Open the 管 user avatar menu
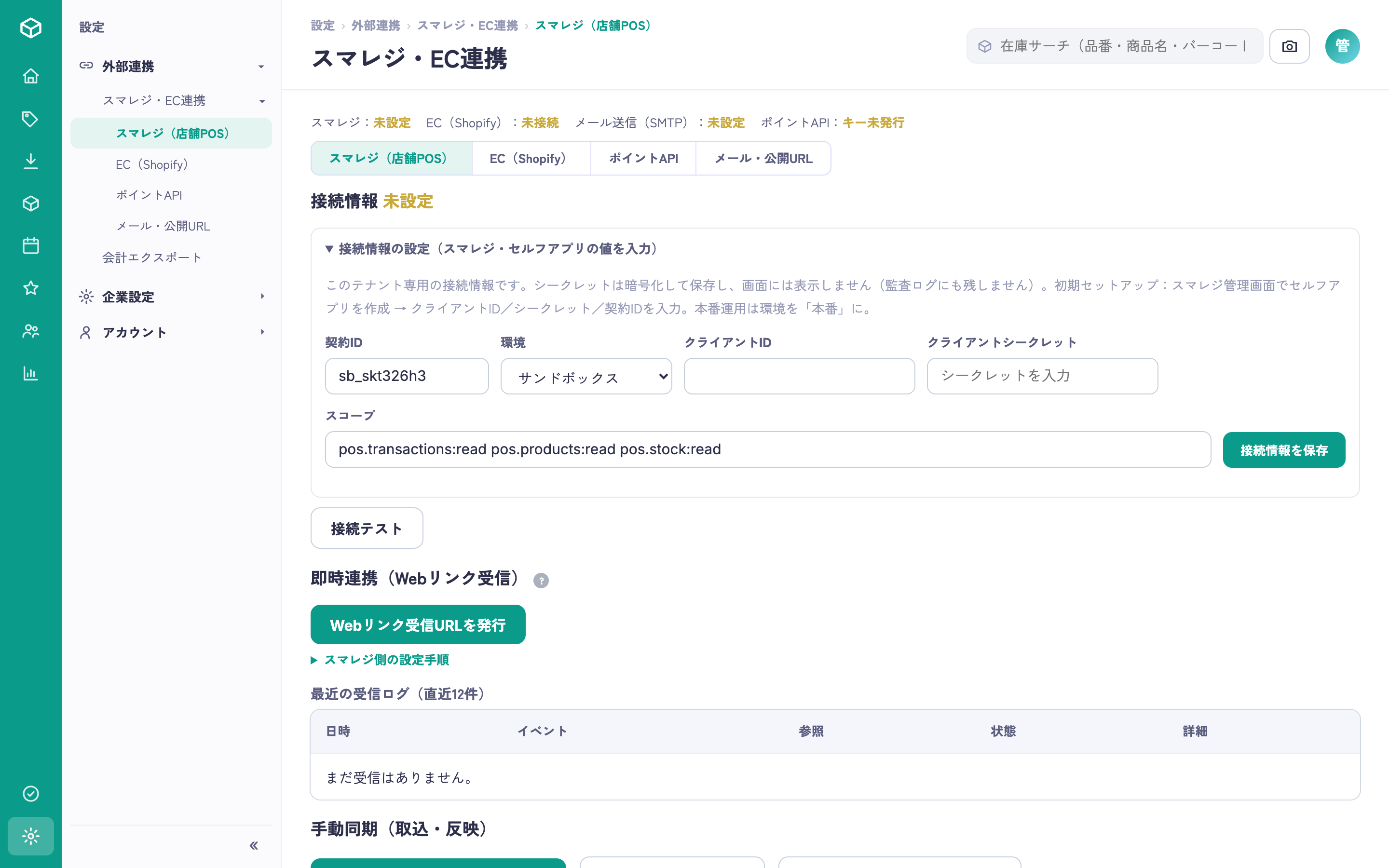 point(1342,46)
